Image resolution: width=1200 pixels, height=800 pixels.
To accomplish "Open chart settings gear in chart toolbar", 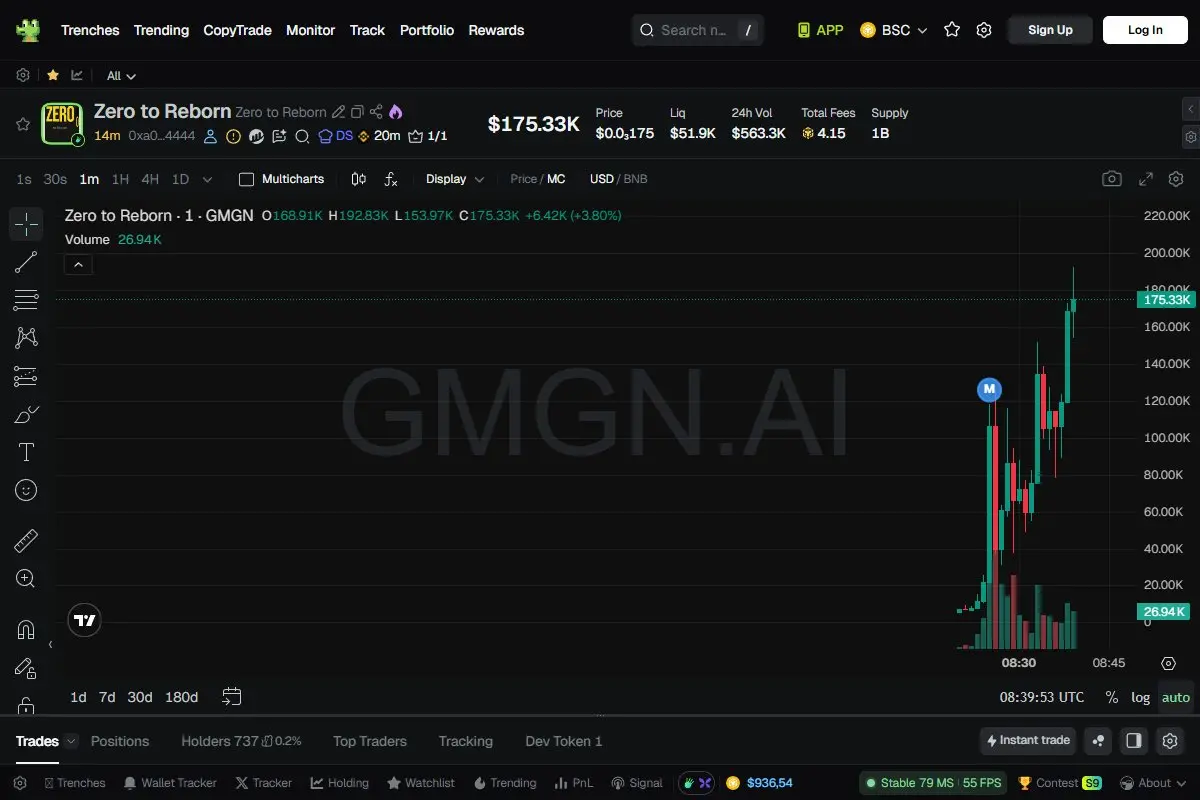I will pyautogui.click(x=1176, y=179).
